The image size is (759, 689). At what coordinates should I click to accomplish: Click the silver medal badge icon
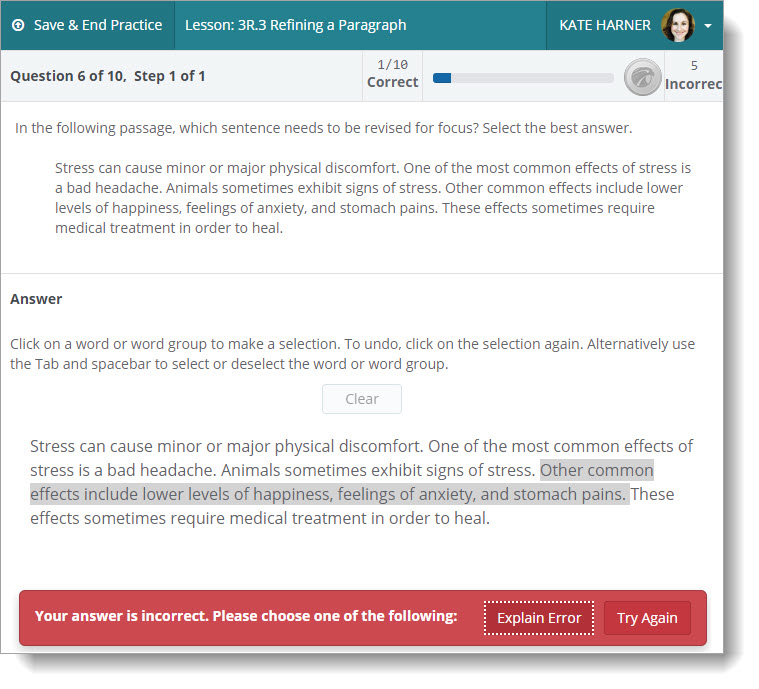pos(642,77)
